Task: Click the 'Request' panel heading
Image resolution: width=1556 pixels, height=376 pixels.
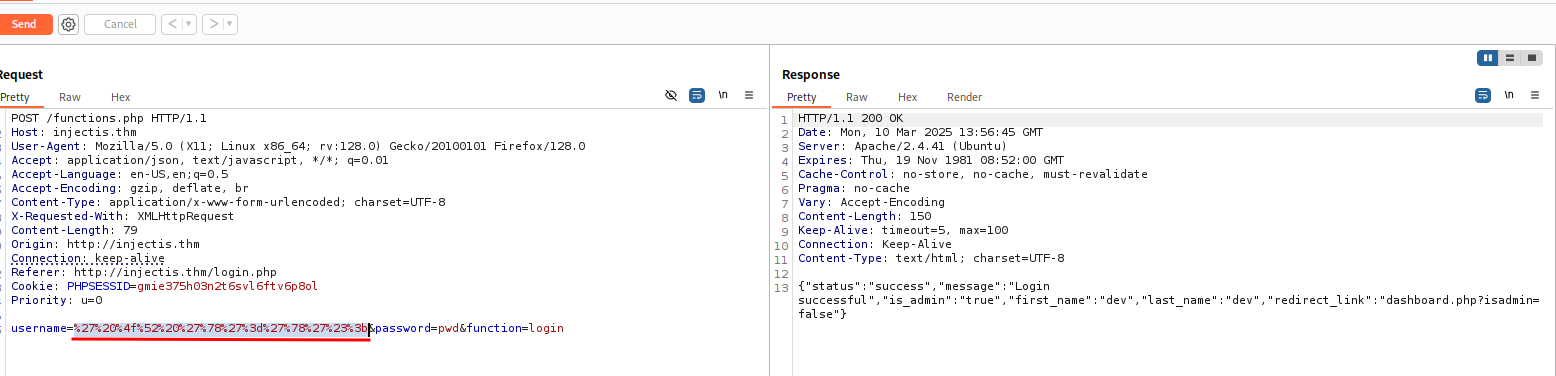Action: [x=20, y=75]
